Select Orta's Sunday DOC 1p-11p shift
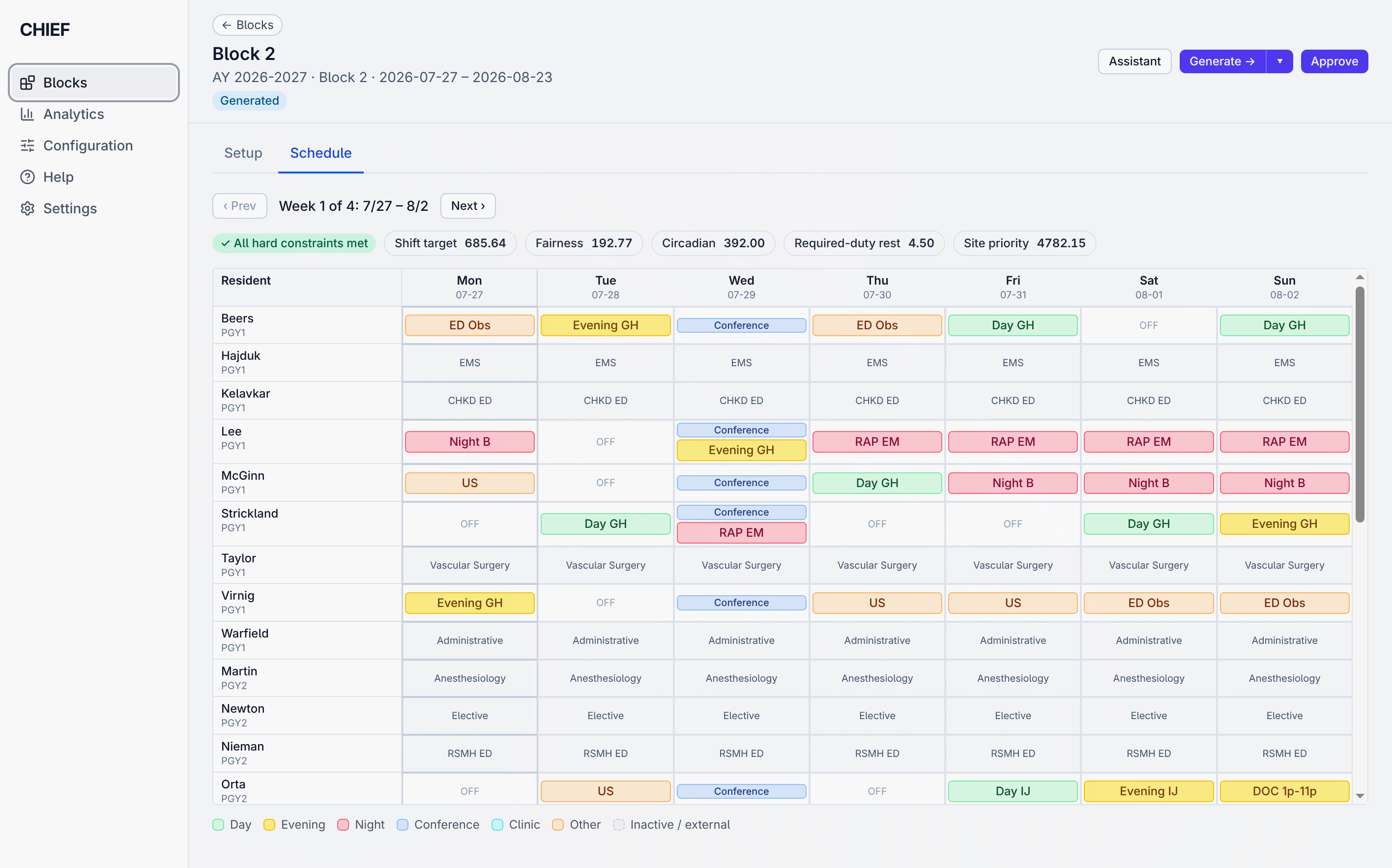 [1284, 792]
